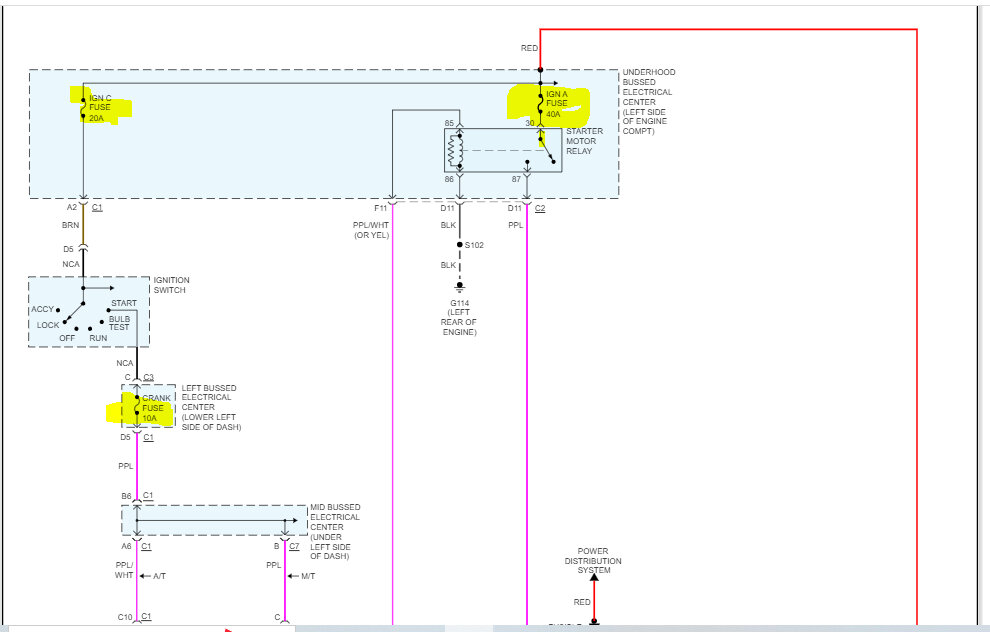990x632 pixels.
Task: Select the STARTER MOTOR RELAY label
Action: click(584, 141)
